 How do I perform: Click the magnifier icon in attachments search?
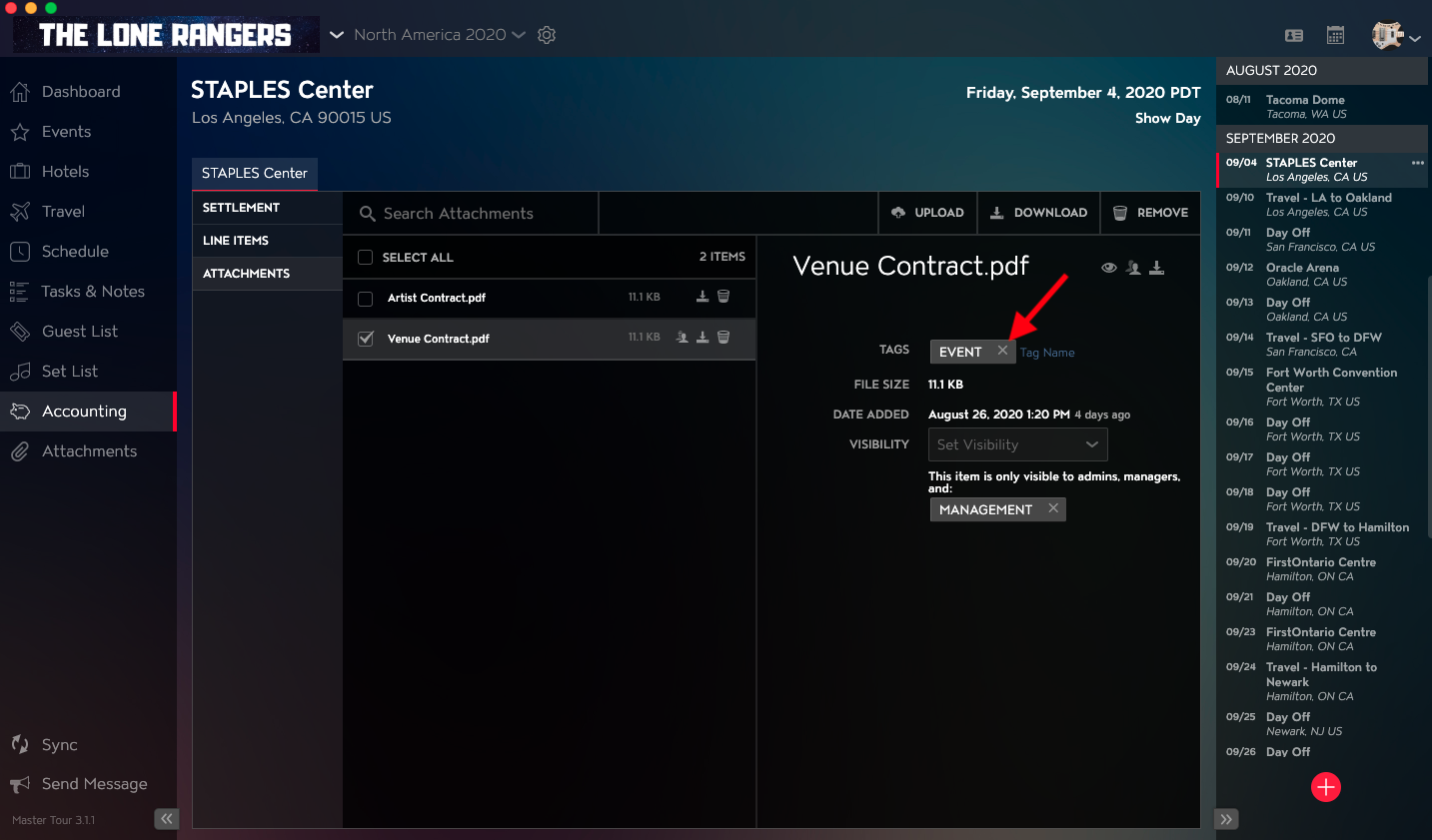tap(367, 214)
